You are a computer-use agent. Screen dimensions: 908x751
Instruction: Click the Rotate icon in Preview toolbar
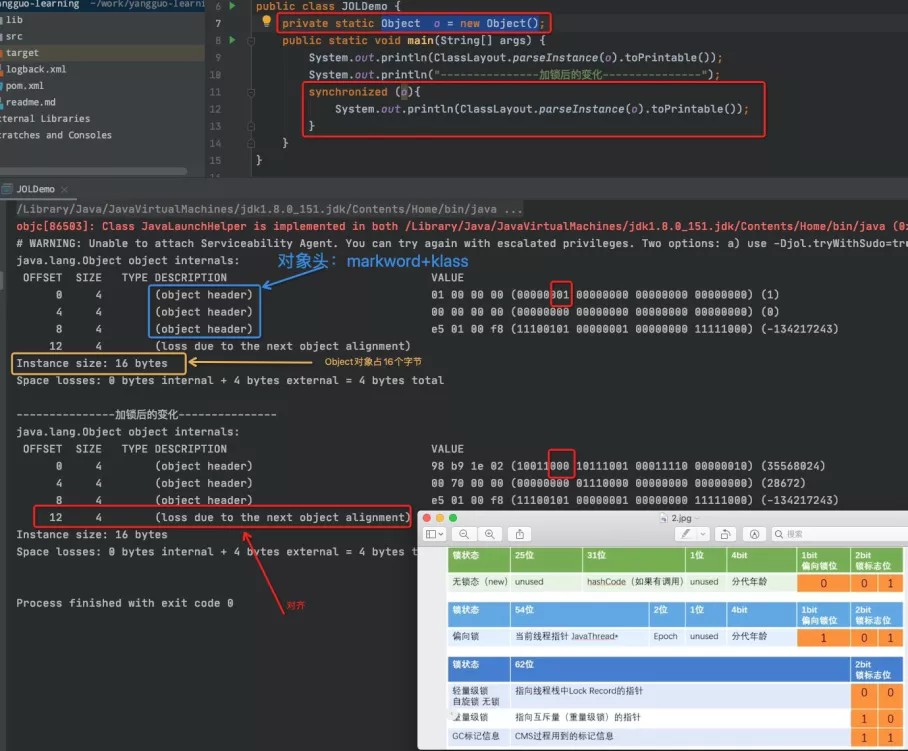click(x=726, y=534)
